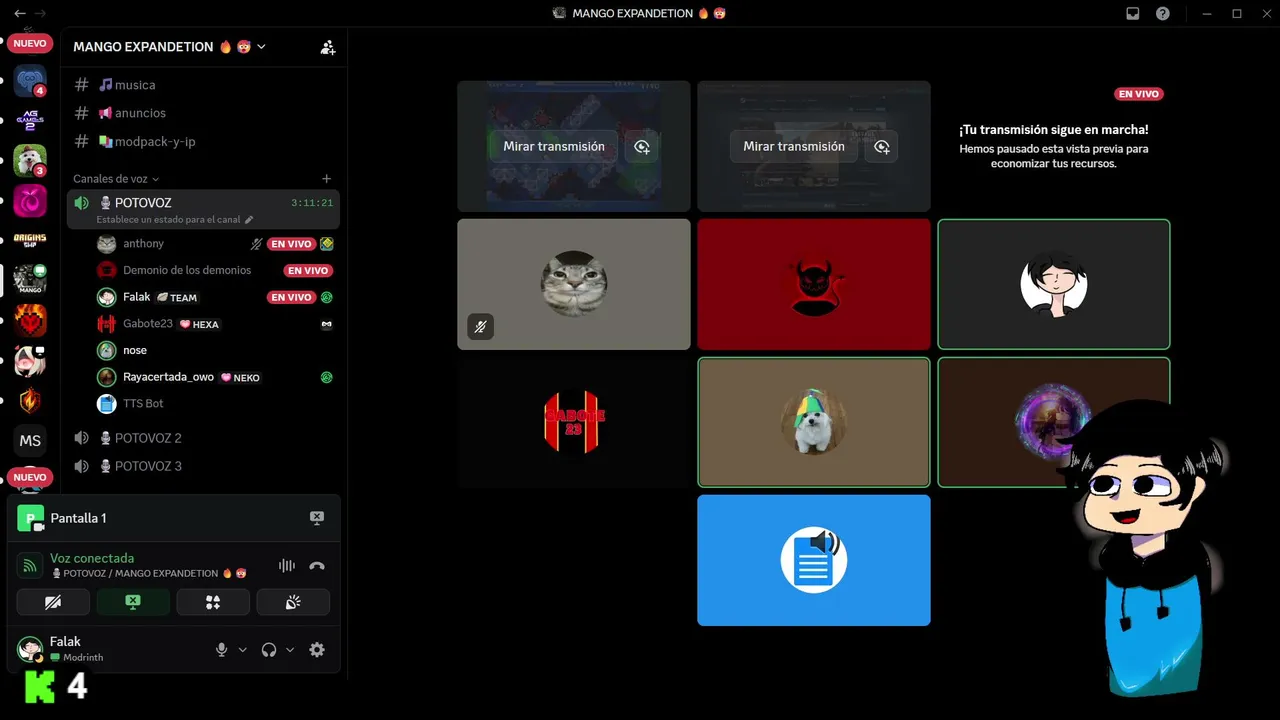Image resolution: width=1280 pixels, height=720 pixels.
Task: Set channel status via Establece un estado
Action: click(174, 219)
